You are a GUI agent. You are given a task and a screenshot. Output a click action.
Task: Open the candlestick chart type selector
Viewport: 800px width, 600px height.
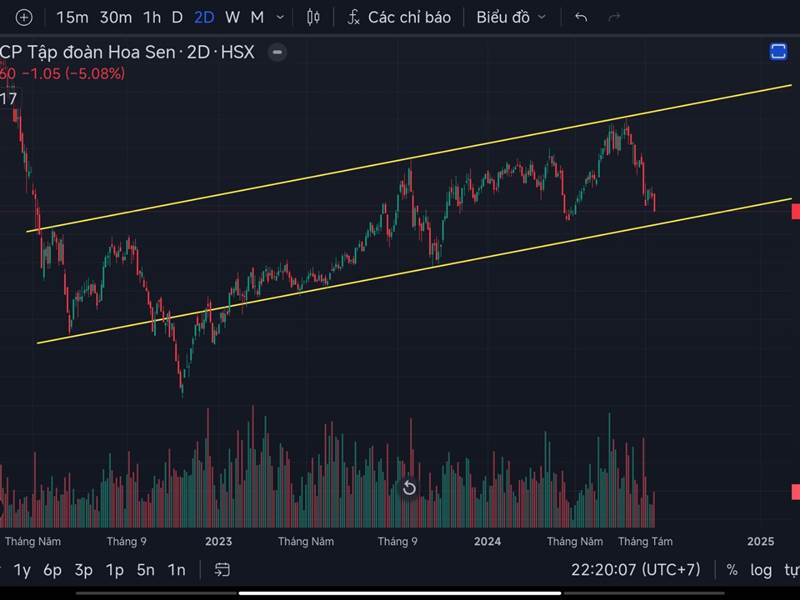click(313, 18)
